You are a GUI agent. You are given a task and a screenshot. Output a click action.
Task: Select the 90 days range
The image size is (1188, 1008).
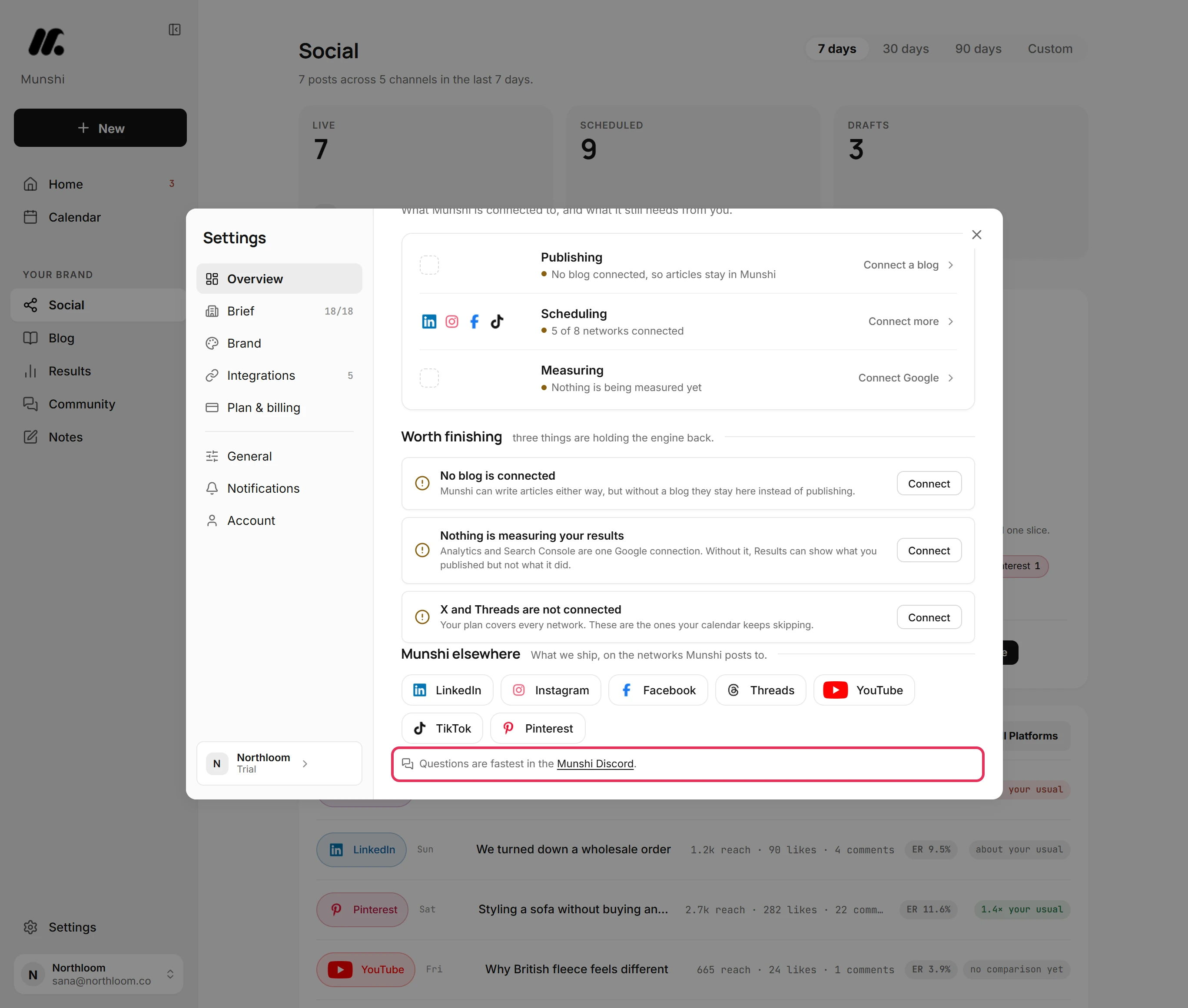coord(978,49)
